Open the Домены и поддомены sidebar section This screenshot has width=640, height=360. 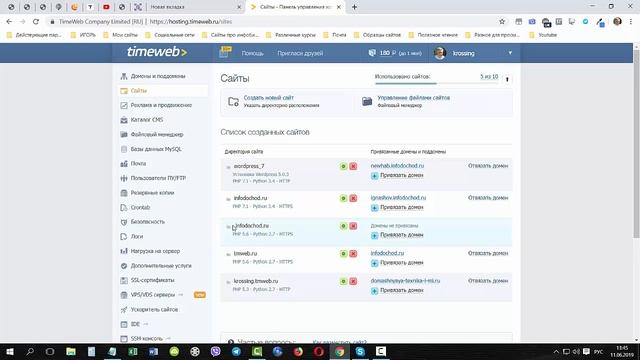coord(158,76)
